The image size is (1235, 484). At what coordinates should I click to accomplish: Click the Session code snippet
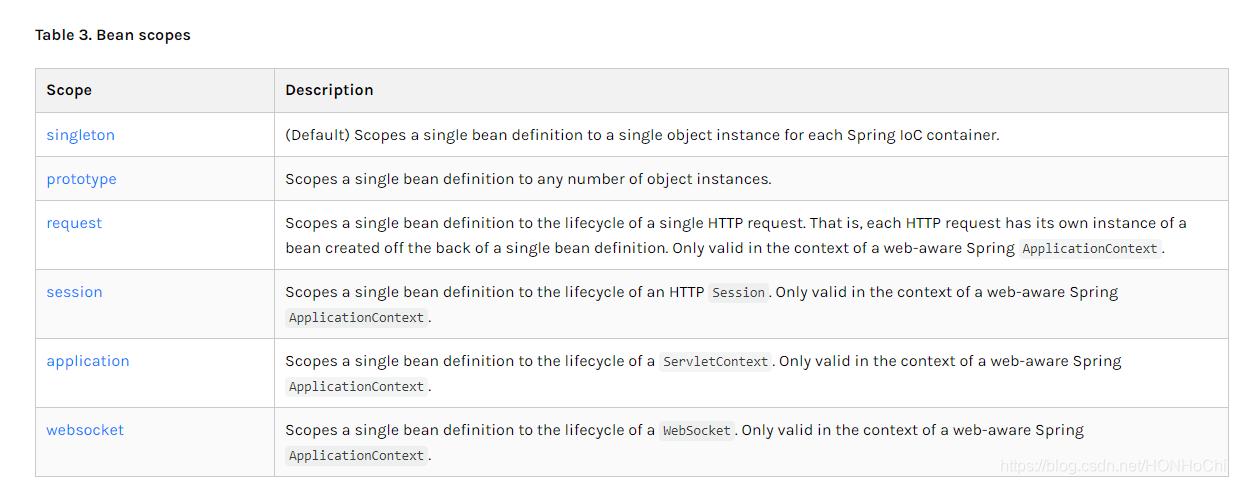(x=738, y=293)
